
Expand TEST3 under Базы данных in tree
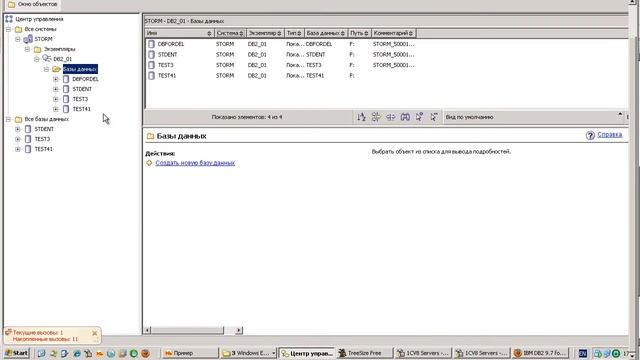56,99
